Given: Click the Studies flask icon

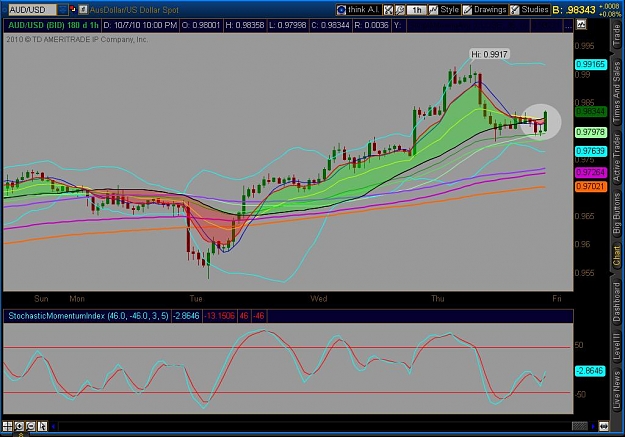Looking at the screenshot, I should click(515, 10).
